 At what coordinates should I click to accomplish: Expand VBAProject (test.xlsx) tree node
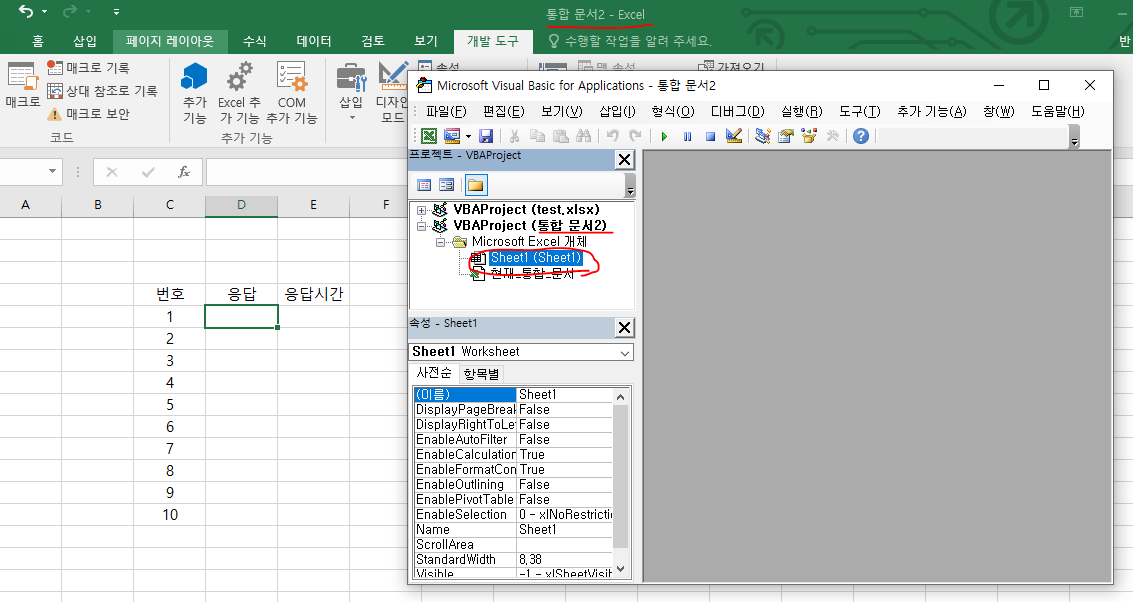point(421,210)
